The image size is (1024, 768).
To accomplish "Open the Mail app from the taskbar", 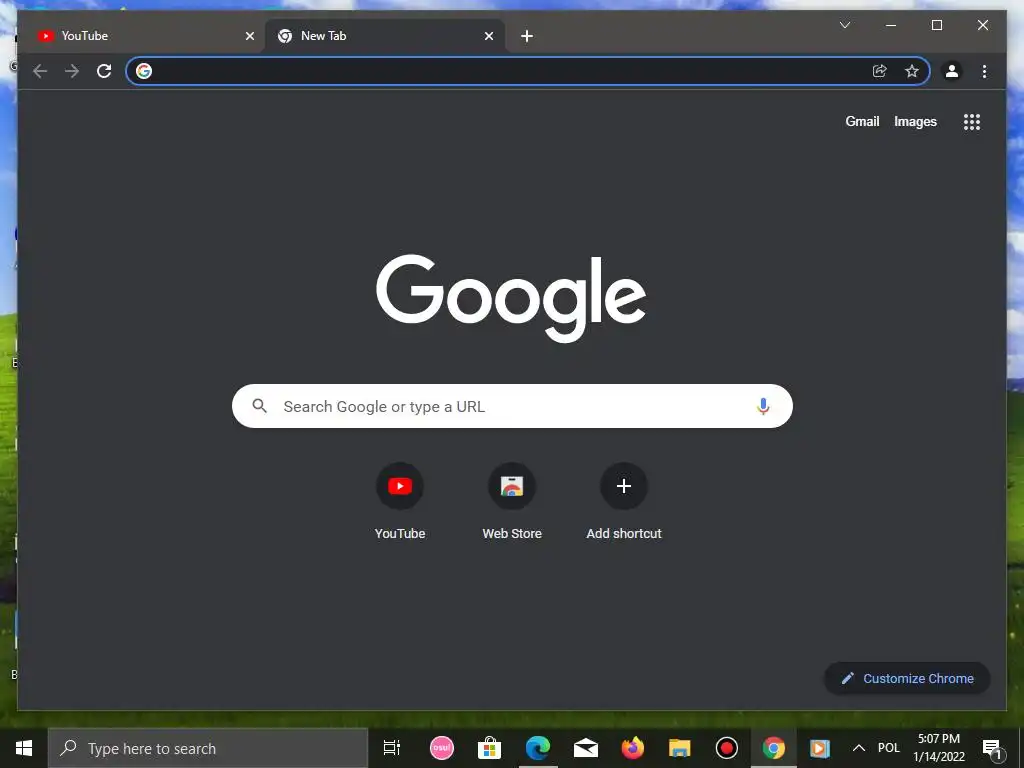I will [586, 748].
